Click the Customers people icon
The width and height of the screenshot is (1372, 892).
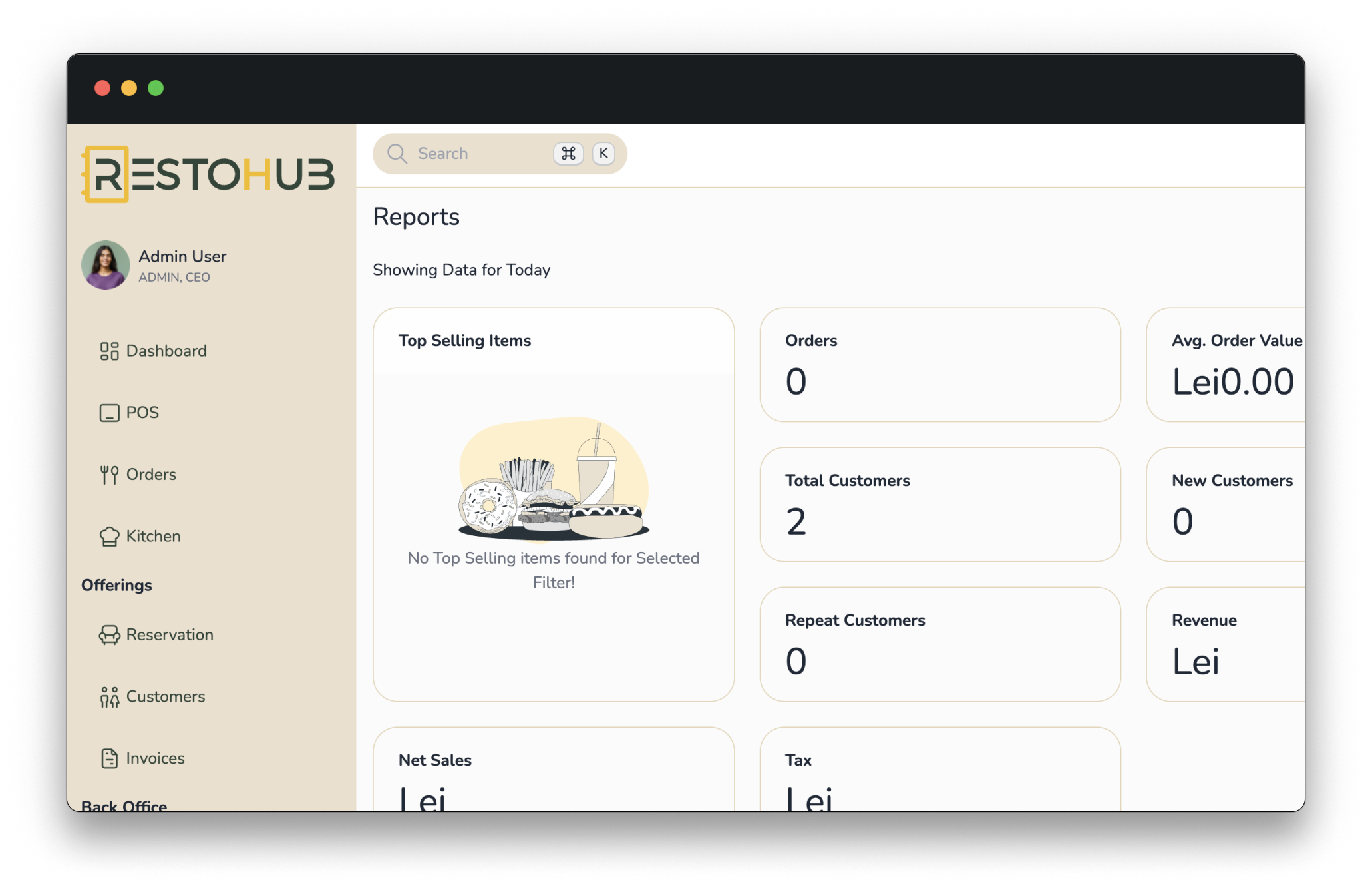click(x=109, y=697)
